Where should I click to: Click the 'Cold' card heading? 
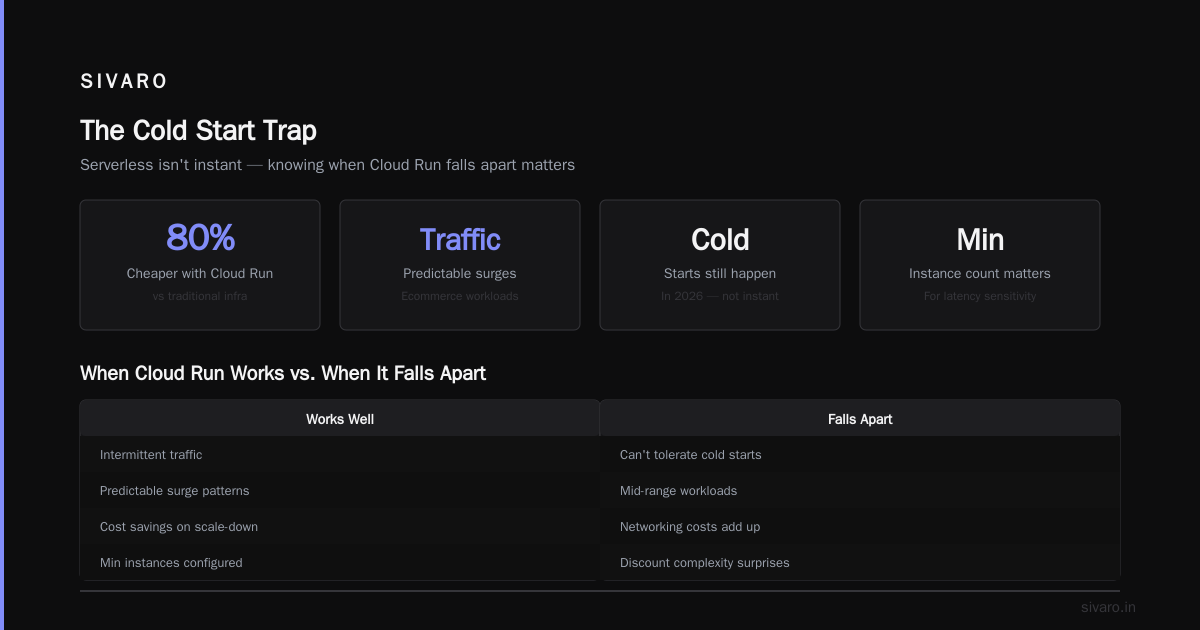[x=720, y=239]
